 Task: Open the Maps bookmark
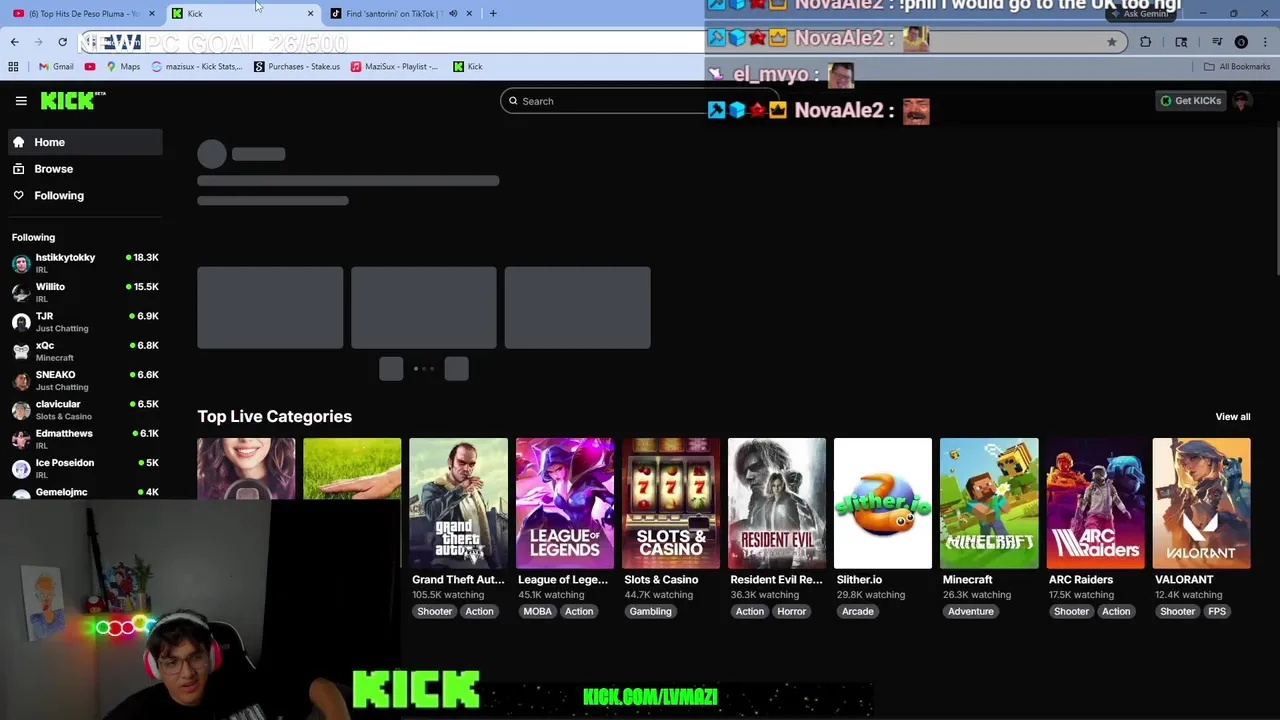click(123, 66)
